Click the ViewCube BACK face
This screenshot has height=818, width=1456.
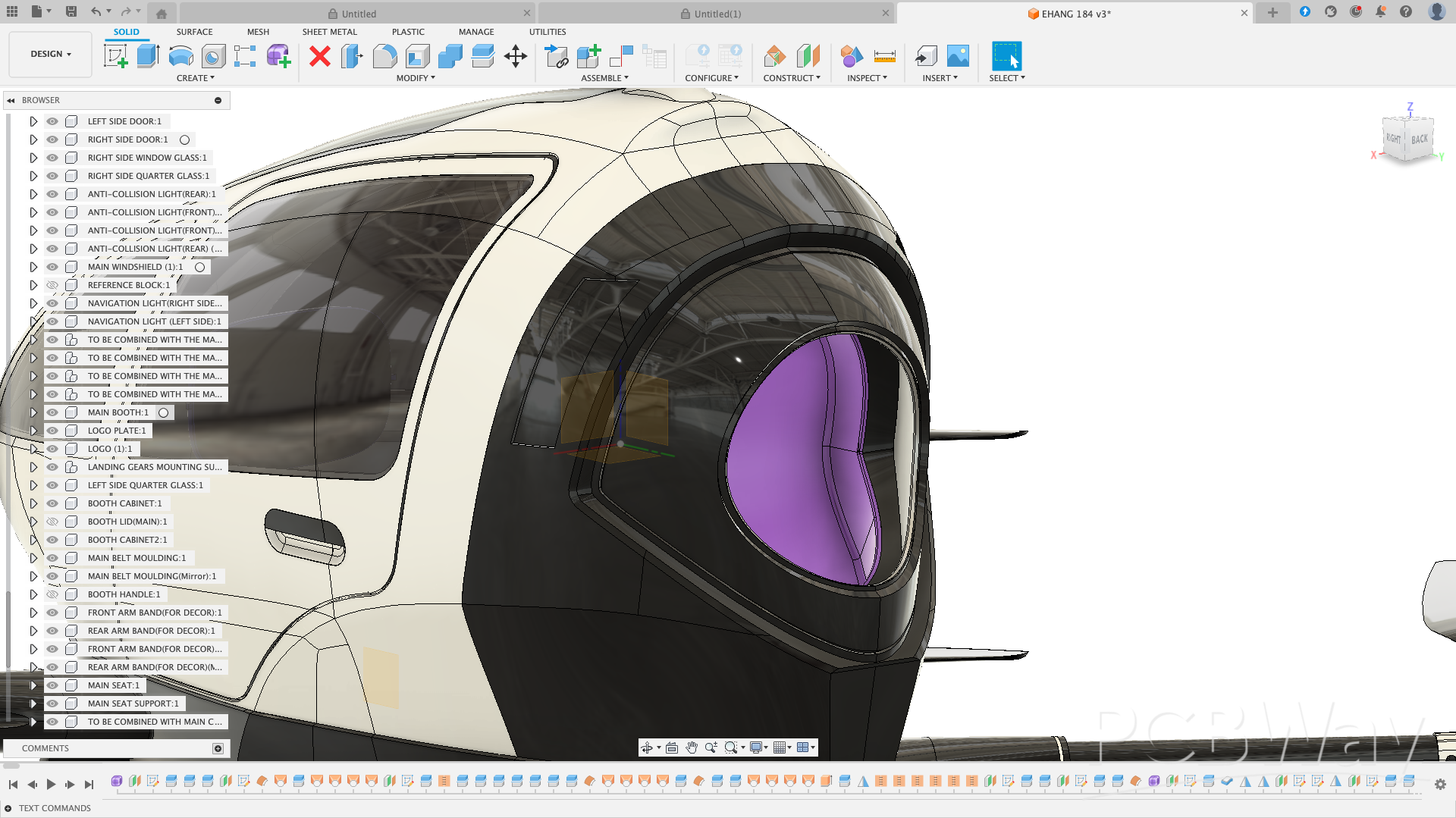[1419, 139]
